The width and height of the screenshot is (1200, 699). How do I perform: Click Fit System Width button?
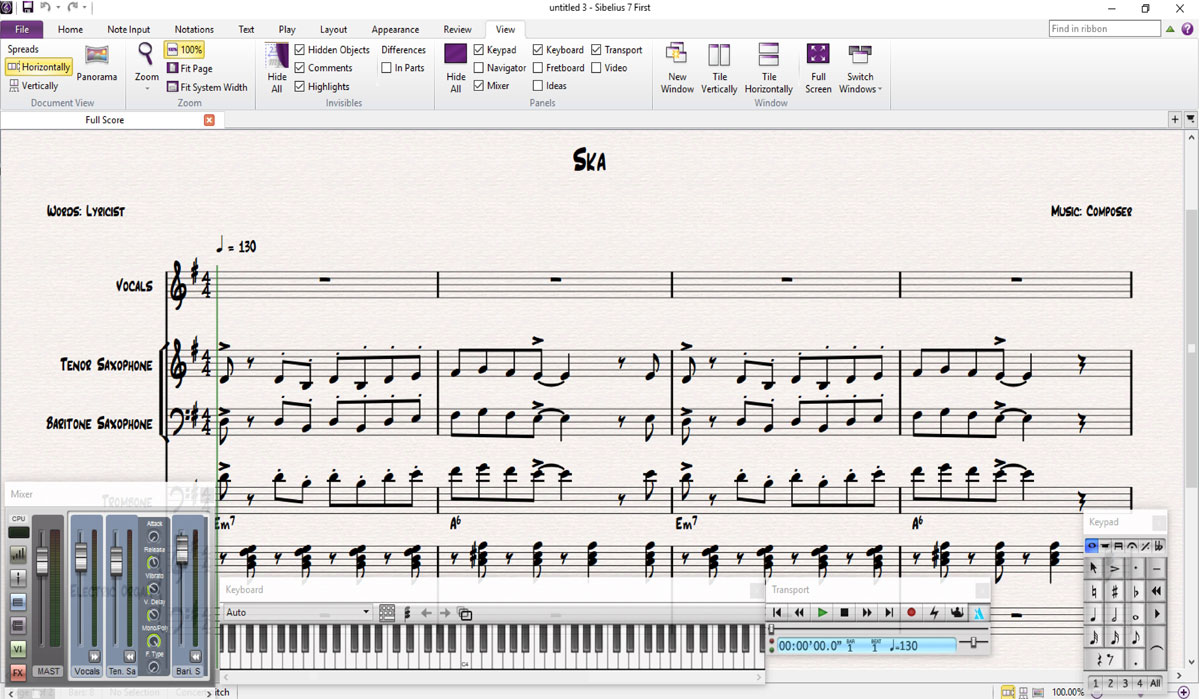tap(206, 87)
